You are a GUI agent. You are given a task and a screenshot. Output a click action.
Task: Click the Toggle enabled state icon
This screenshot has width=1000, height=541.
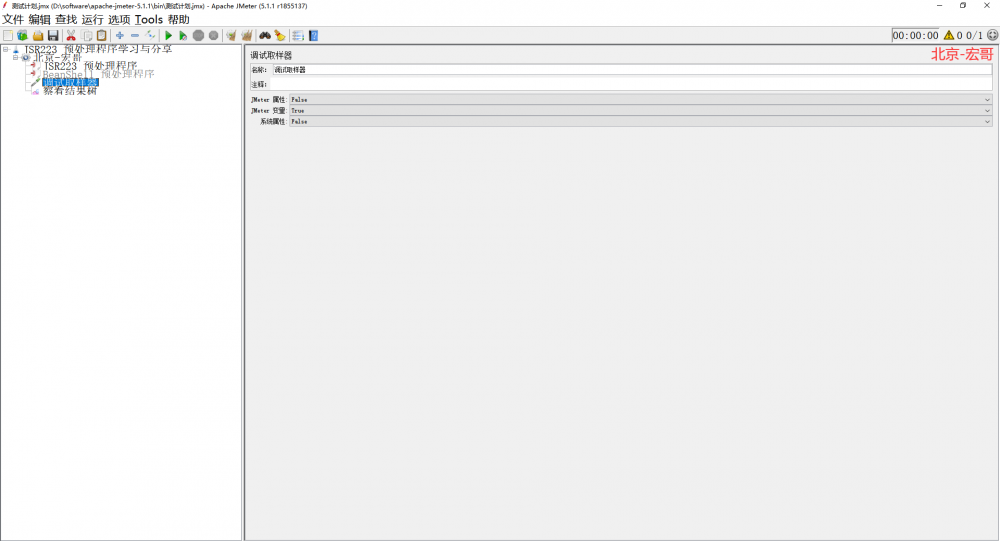point(150,36)
